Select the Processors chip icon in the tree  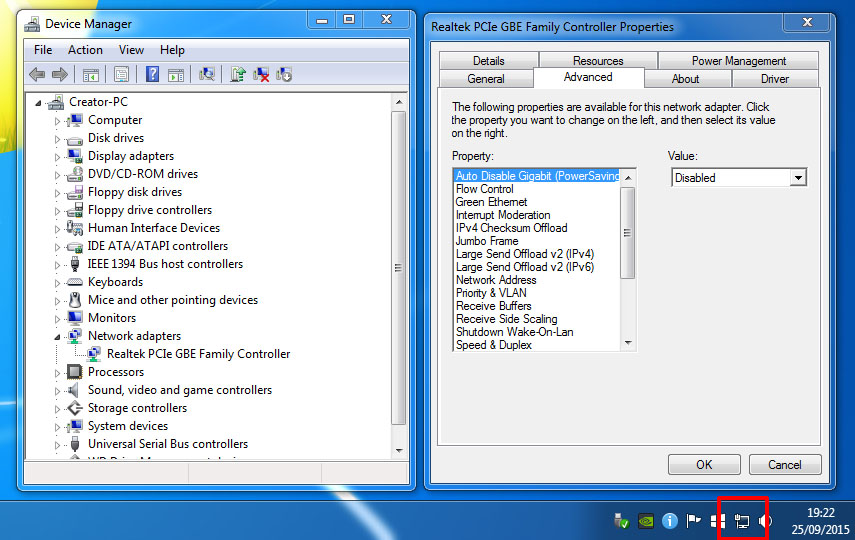[75, 372]
